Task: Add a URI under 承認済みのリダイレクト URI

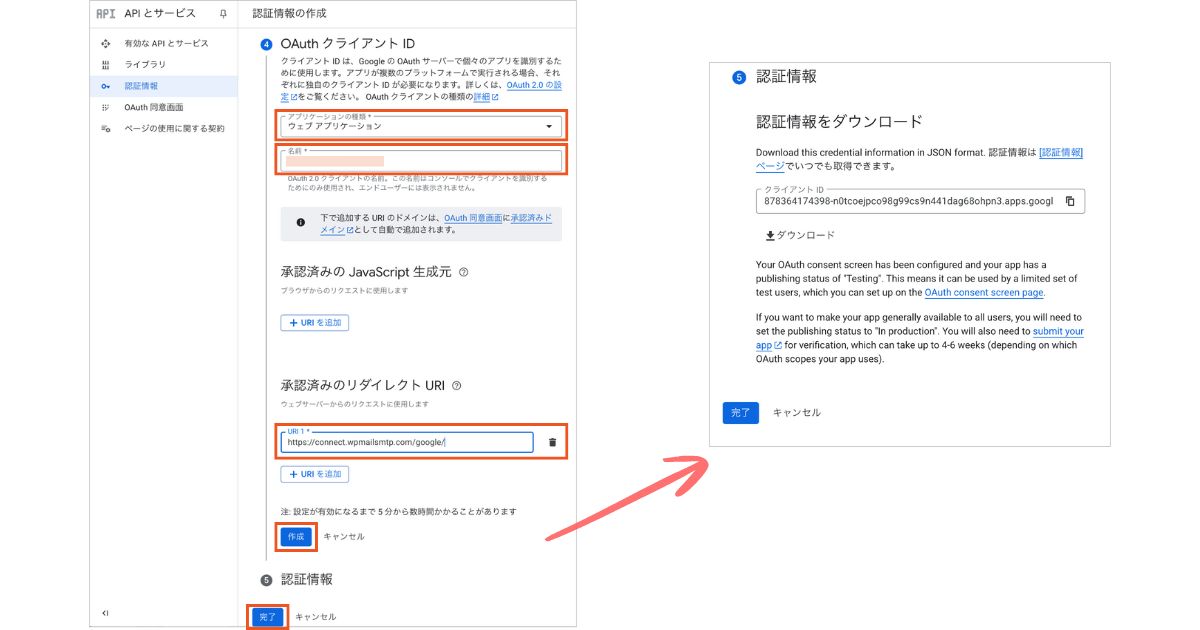Action: [x=315, y=474]
